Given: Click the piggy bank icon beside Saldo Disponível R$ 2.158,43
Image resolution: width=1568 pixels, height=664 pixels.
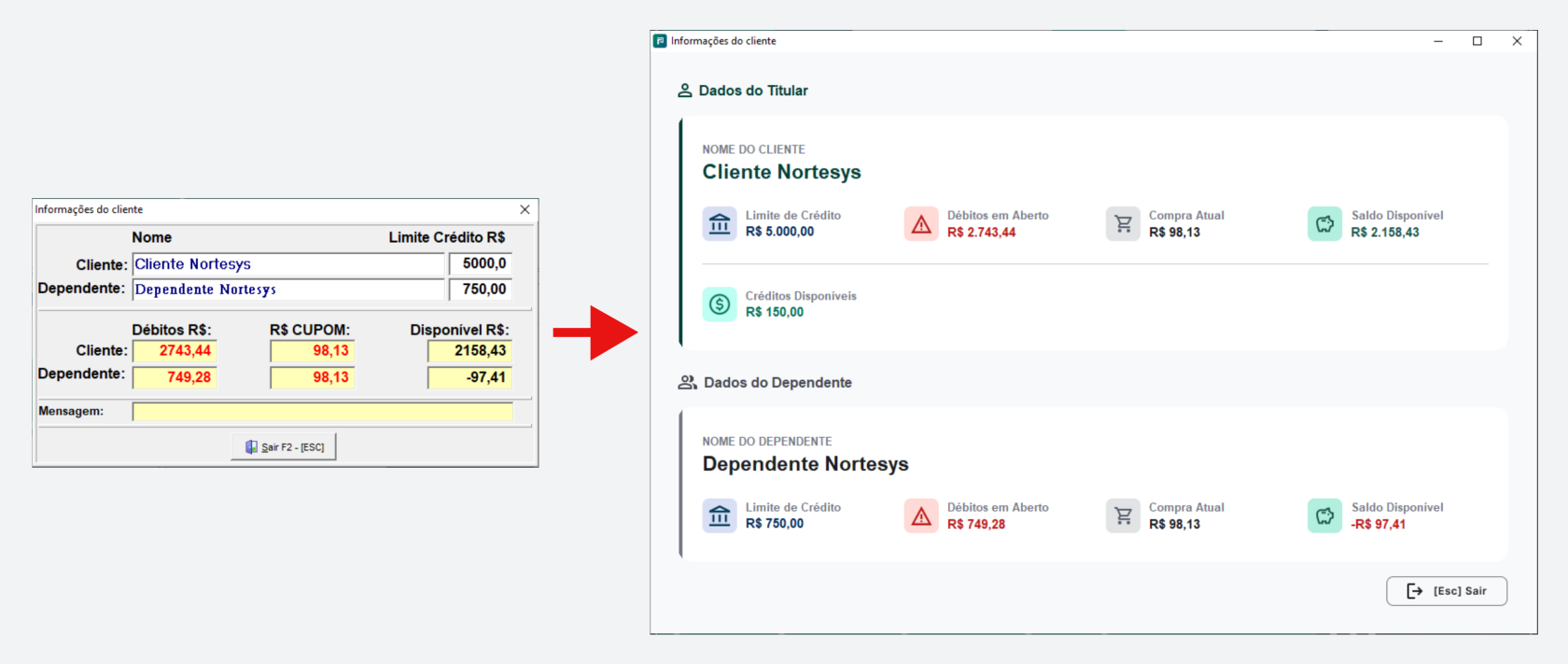Looking at the screenshot, I should click(1324, 224).
